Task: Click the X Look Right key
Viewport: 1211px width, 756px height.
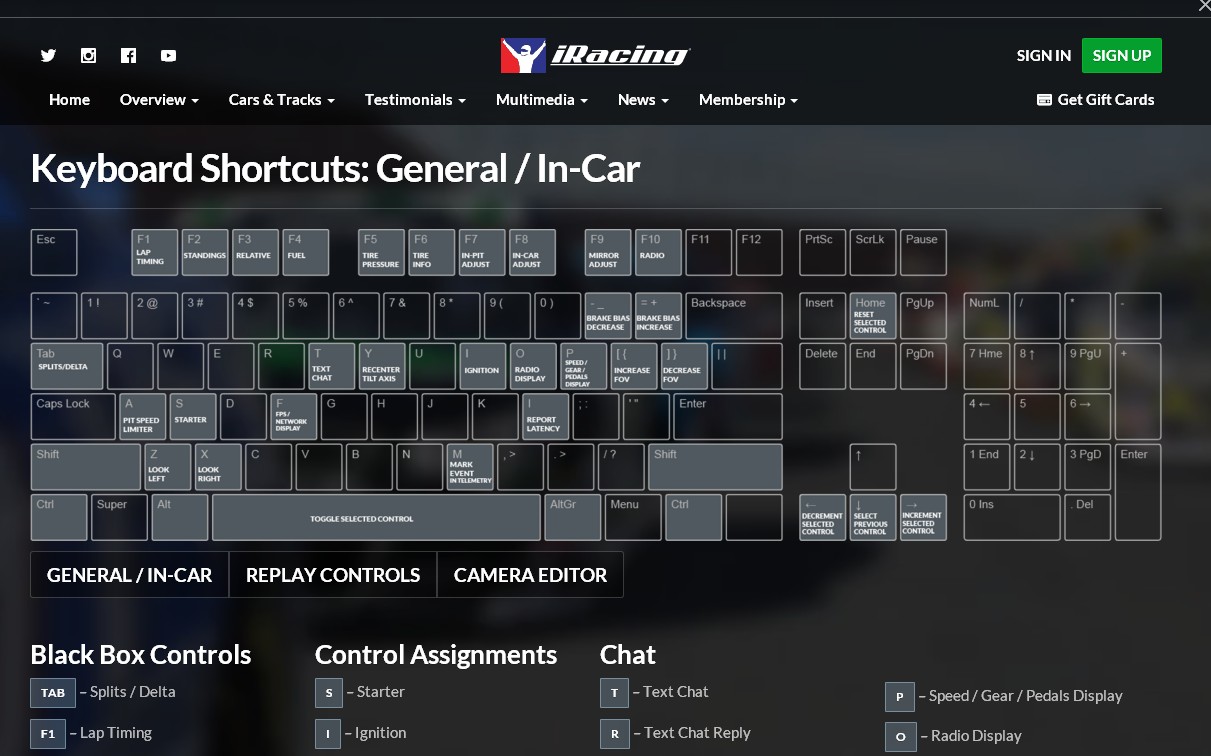Action: [218, 467]
